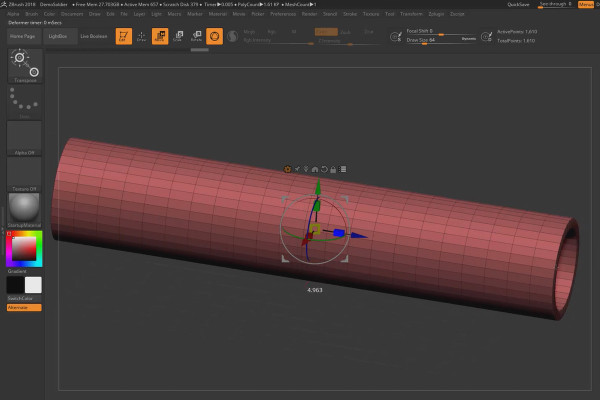Open the Stroke menu
Image resolution: width=600 pixels, height=400 pixels.
(x=350, y=14)
